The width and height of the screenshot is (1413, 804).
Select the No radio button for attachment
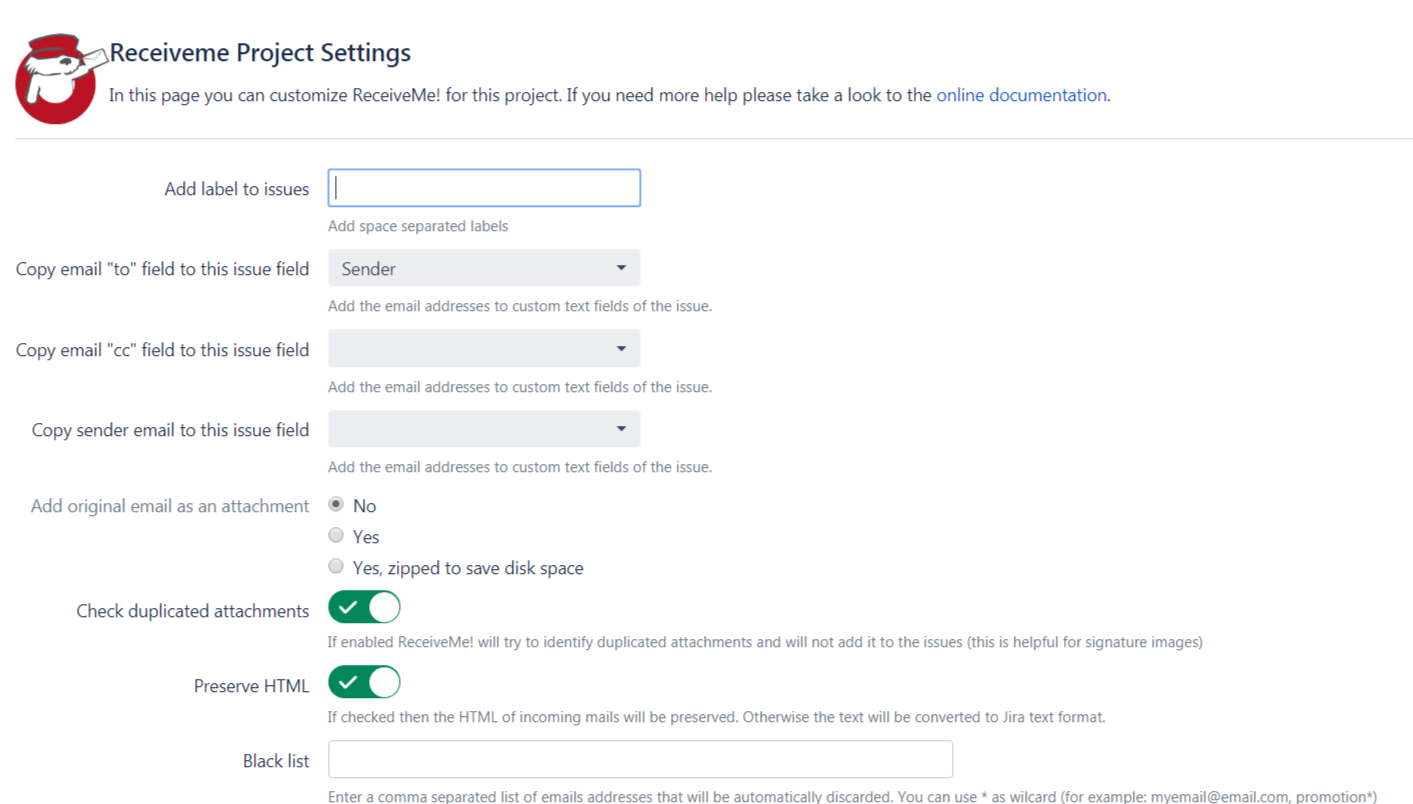(x=336, y=505)
